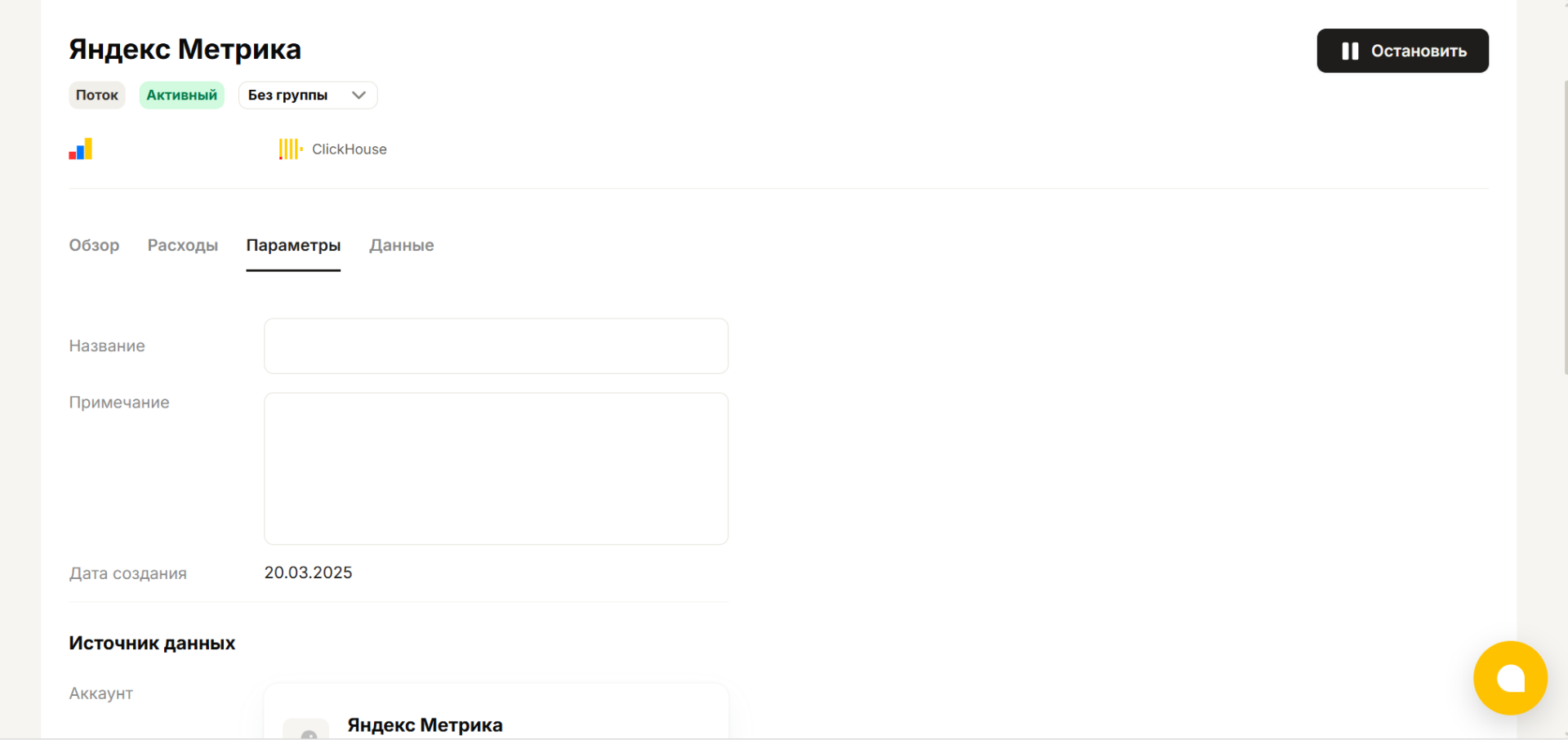Open the Яндекс Метрика account card
1568x740 pixels.
[x=496, y=711]
